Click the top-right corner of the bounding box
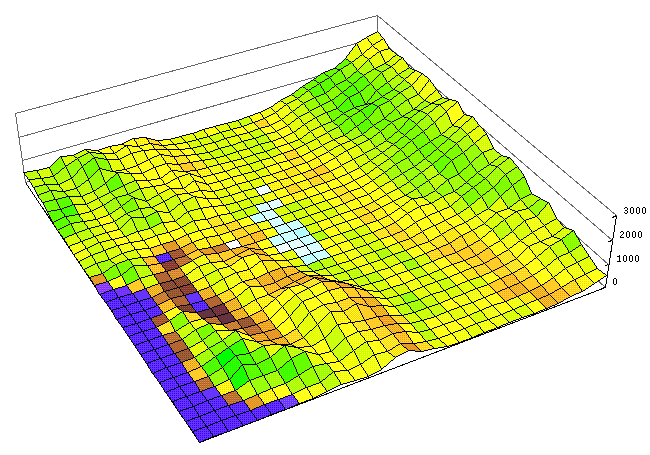The height and width of the screenshot is (455, 650). click(x=378, y=15)
